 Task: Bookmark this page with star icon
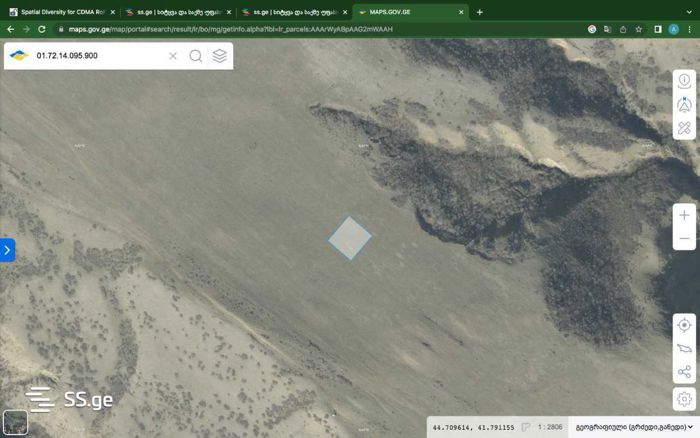point(639,29)
